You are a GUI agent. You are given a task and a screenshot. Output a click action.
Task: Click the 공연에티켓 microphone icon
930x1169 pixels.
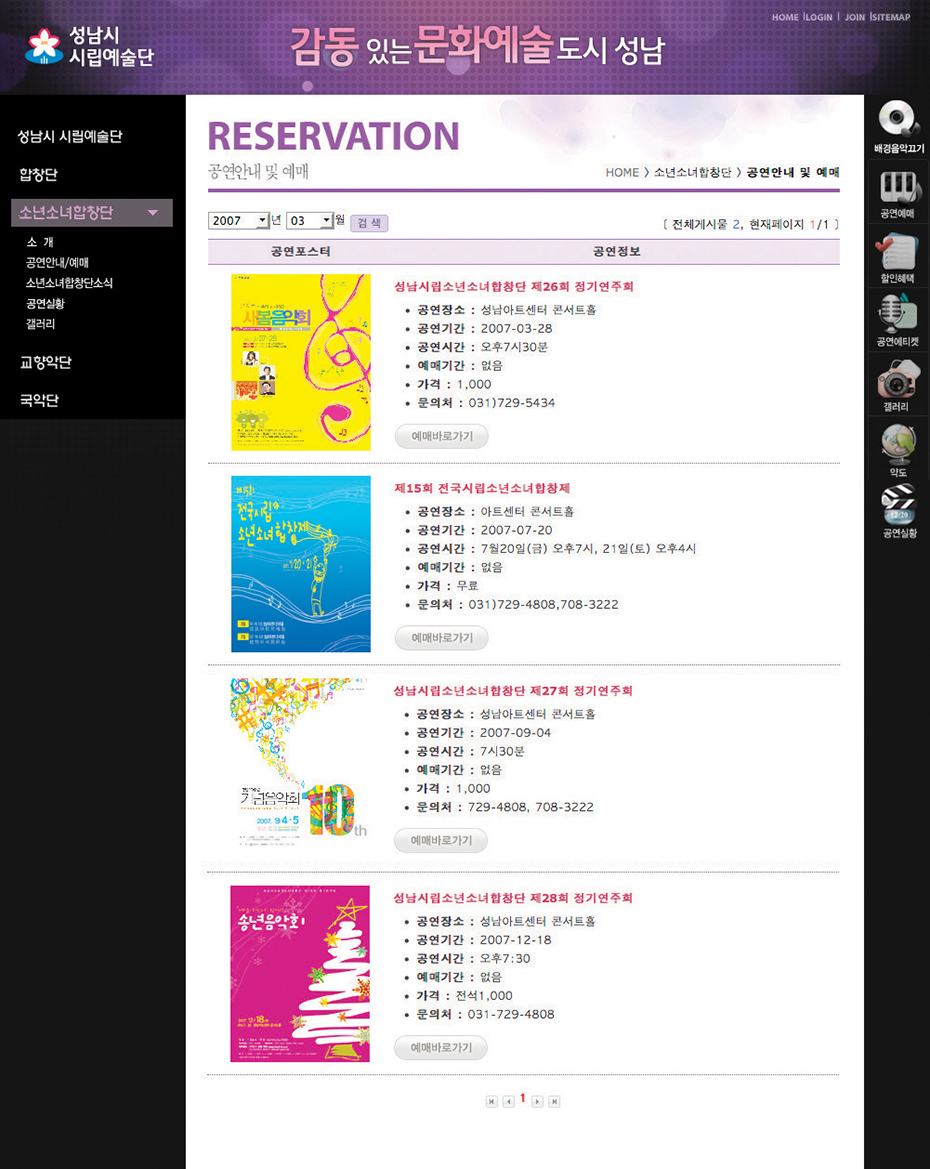coord(898,315)
